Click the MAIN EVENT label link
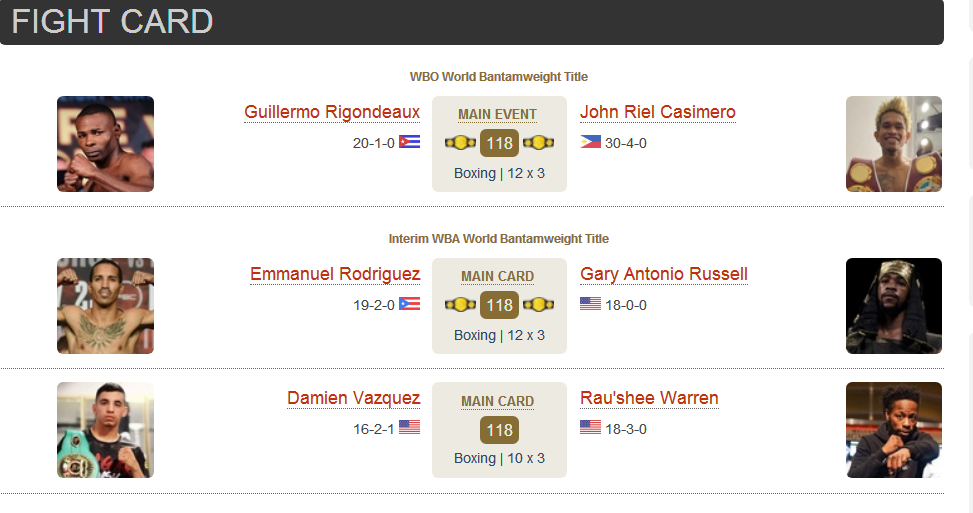973x513 pixels. pyautogui.click(x=498, y=115)
